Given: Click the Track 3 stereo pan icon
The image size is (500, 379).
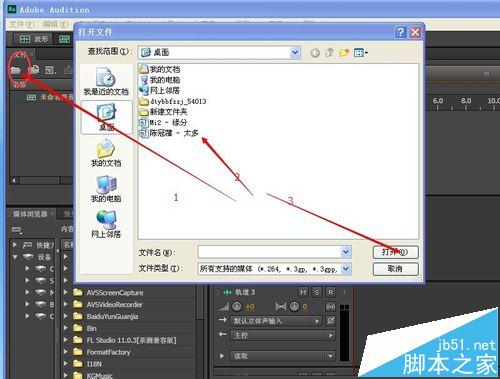Looking at the screenshot, I should [x=281, y=306].
